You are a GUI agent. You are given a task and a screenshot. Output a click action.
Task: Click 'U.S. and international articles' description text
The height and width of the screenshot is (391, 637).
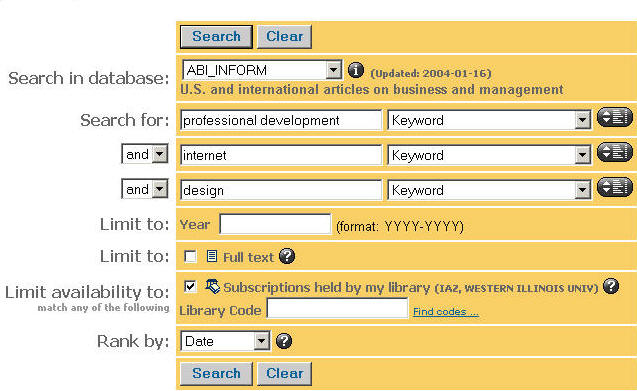coord(371,89)
